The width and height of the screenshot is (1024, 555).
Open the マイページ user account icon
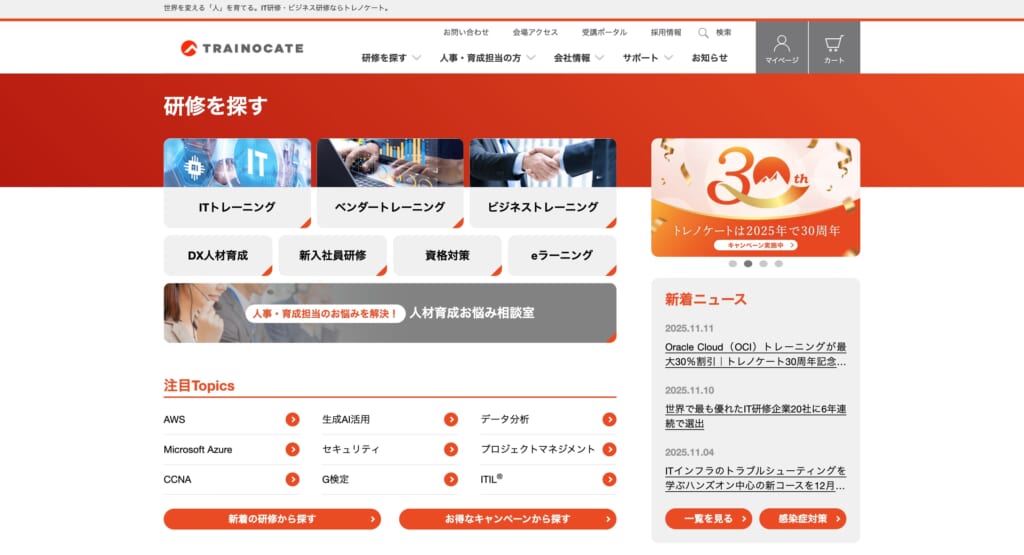[x=782, y=48]
